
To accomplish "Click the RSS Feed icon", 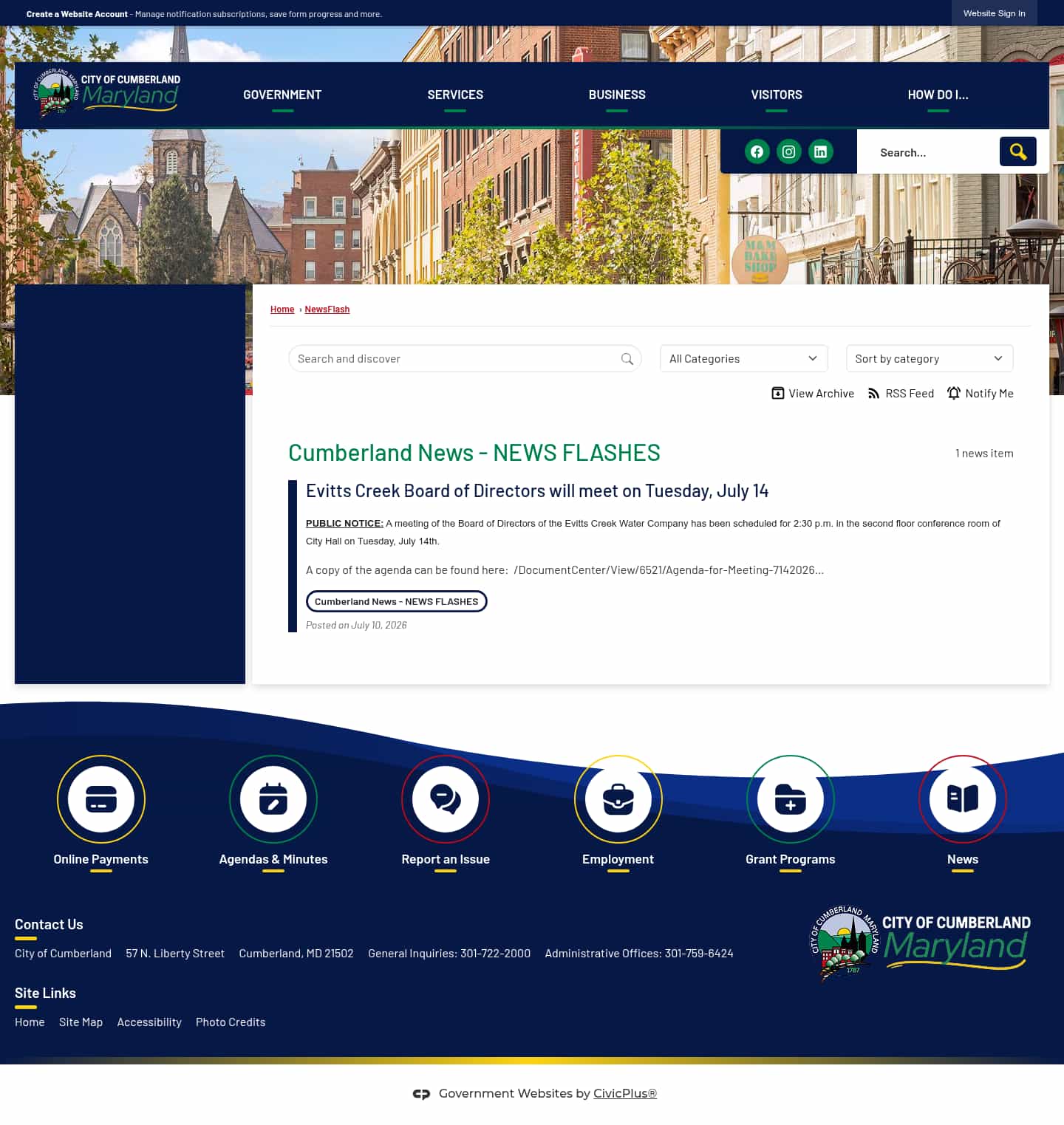I will click(873, 393).
